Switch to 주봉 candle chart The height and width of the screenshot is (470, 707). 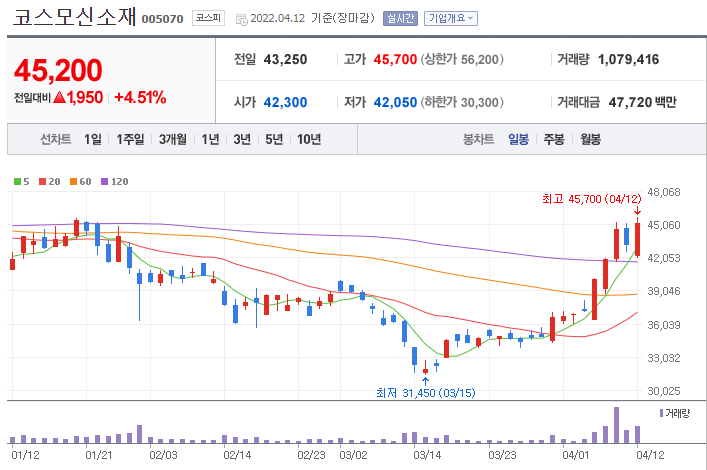pyautogui.click(x=554, y=139)
